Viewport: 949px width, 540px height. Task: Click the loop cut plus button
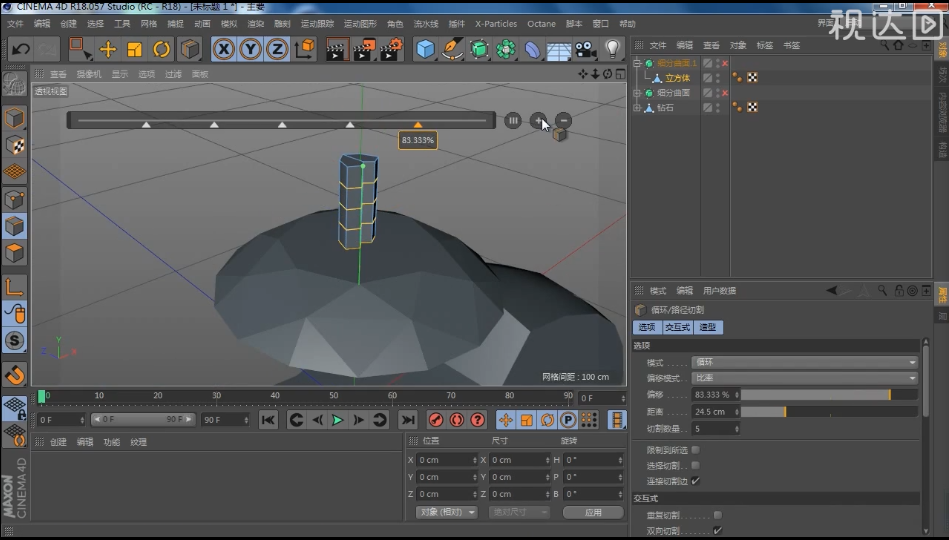(x=537, y=120)
